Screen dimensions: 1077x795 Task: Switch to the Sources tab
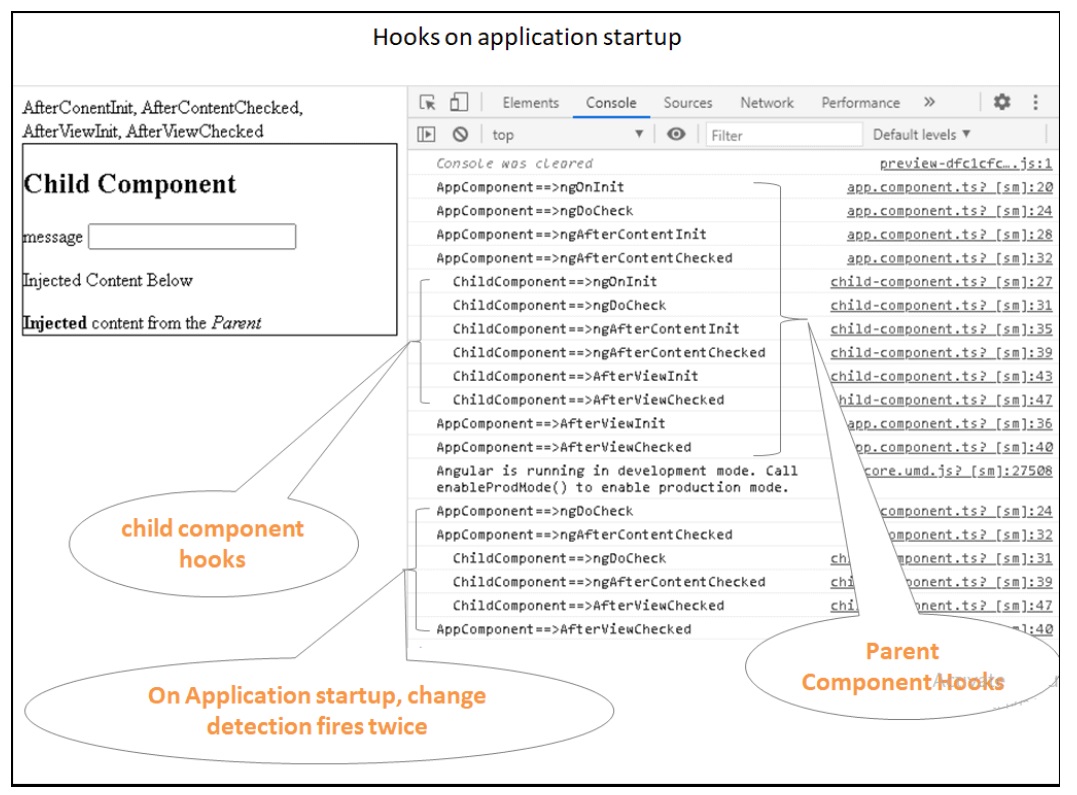tap(688, 102)
